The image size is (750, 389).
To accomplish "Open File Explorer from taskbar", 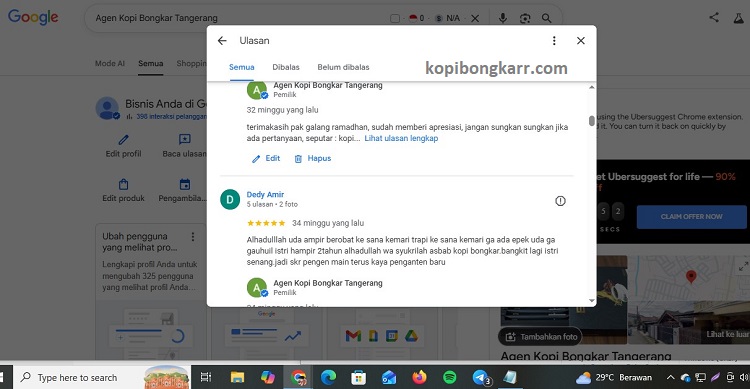I will [237, 378].
